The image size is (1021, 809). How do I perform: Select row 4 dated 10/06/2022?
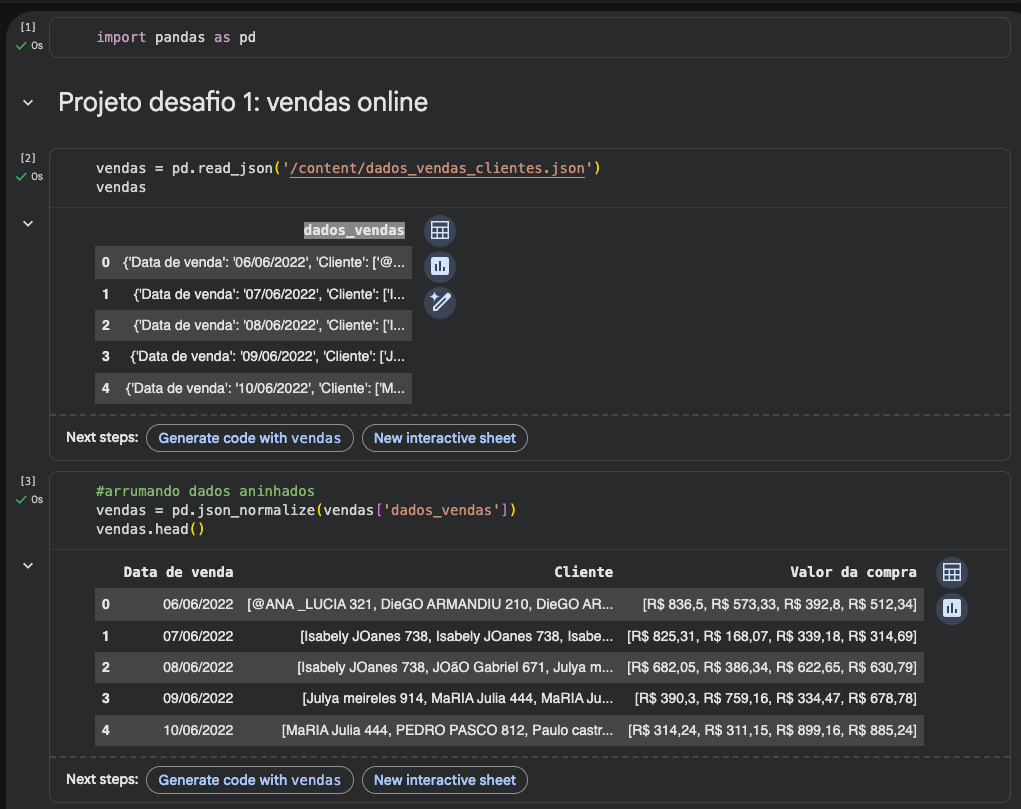click(x=197, y=730)
